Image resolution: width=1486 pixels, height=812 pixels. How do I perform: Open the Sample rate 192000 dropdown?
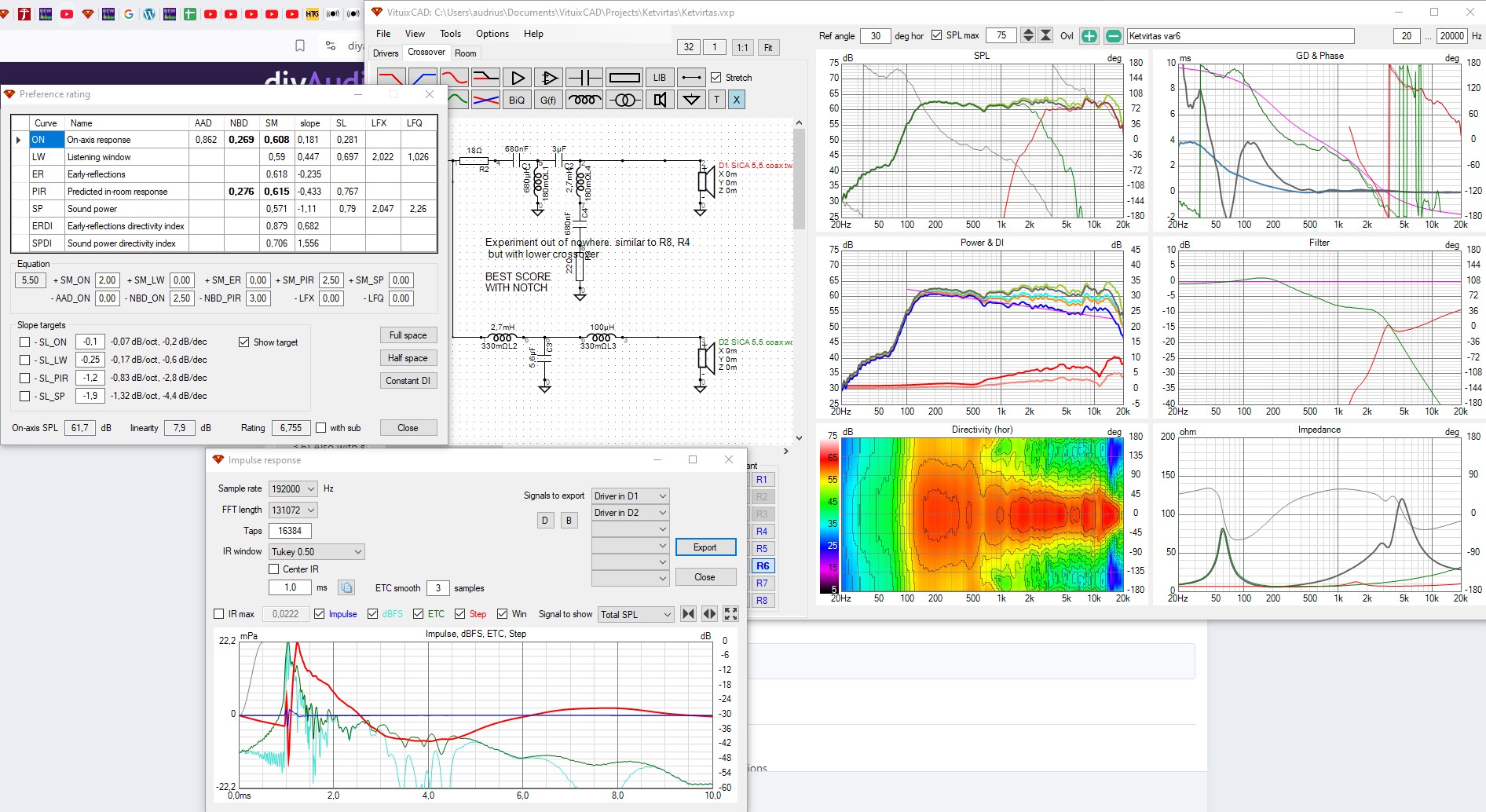293,488
